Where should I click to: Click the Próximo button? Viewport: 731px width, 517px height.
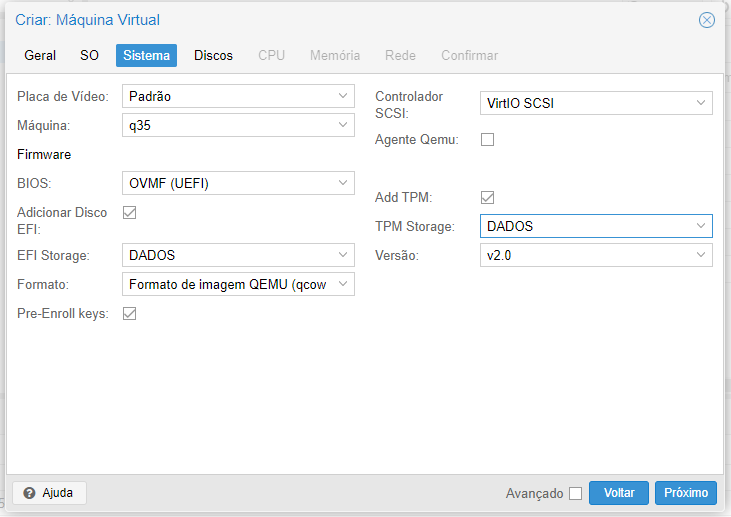[x=686, y=493]
